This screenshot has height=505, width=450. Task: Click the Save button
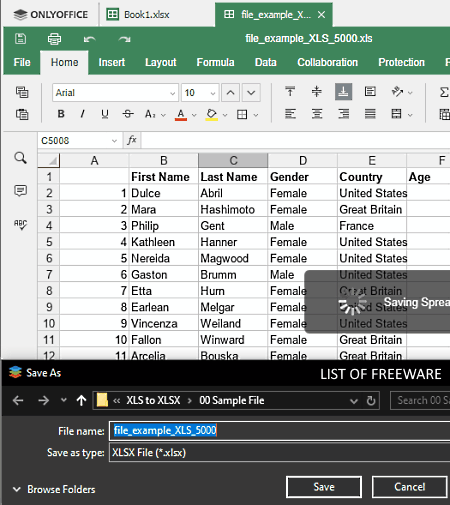coord(324,487)
